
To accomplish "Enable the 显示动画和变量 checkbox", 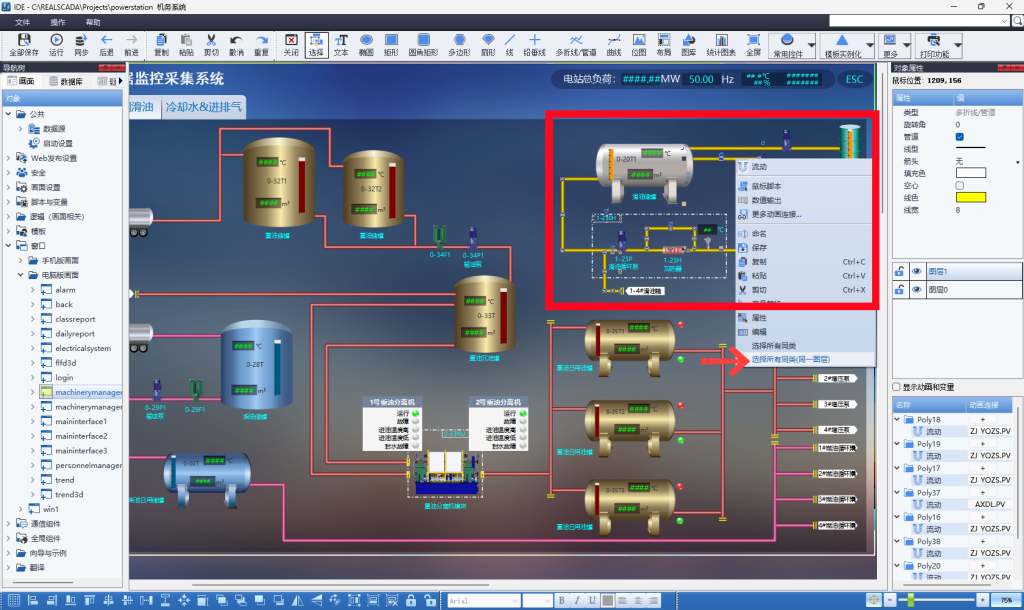I will coord(897,387).
